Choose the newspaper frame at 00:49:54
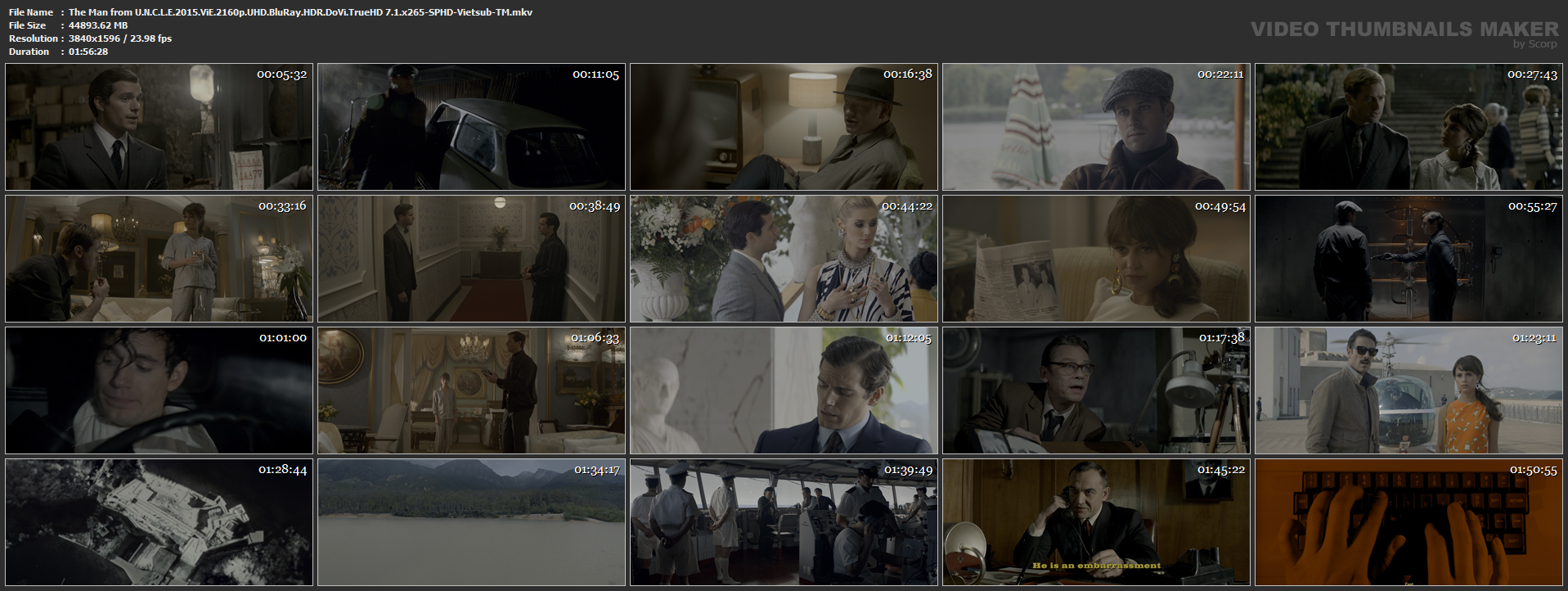1568x591 pixels. [1096, 259]
